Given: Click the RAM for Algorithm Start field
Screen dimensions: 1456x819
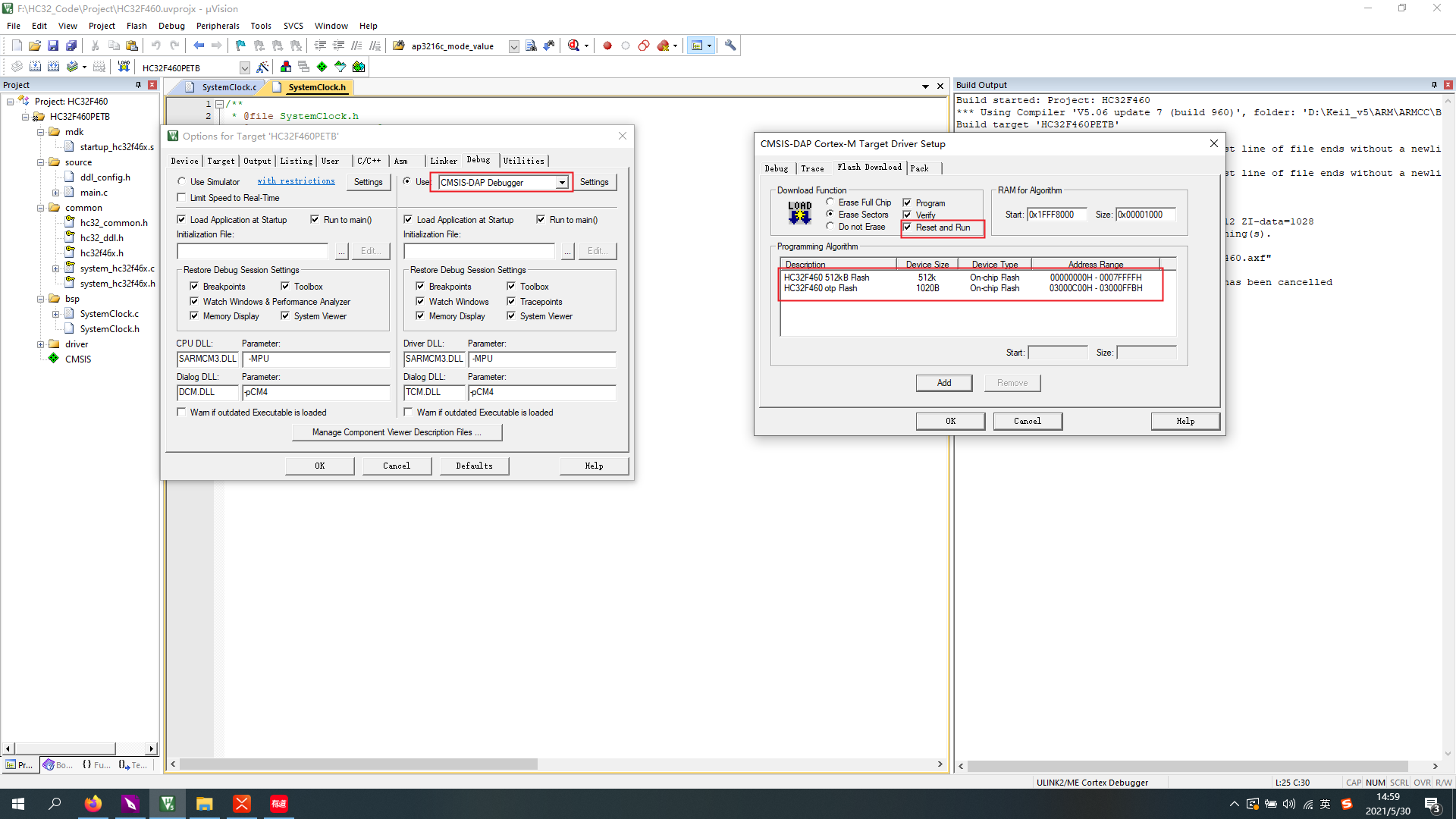Looking at the screenshot, I should (1056, 215).
